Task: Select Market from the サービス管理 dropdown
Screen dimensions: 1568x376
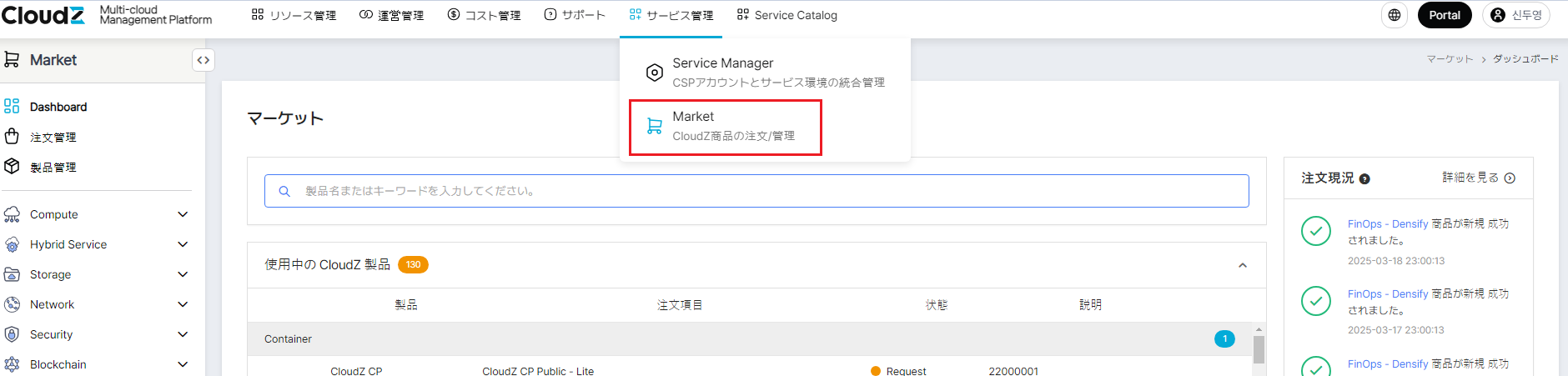Action: tap(726, 127)
